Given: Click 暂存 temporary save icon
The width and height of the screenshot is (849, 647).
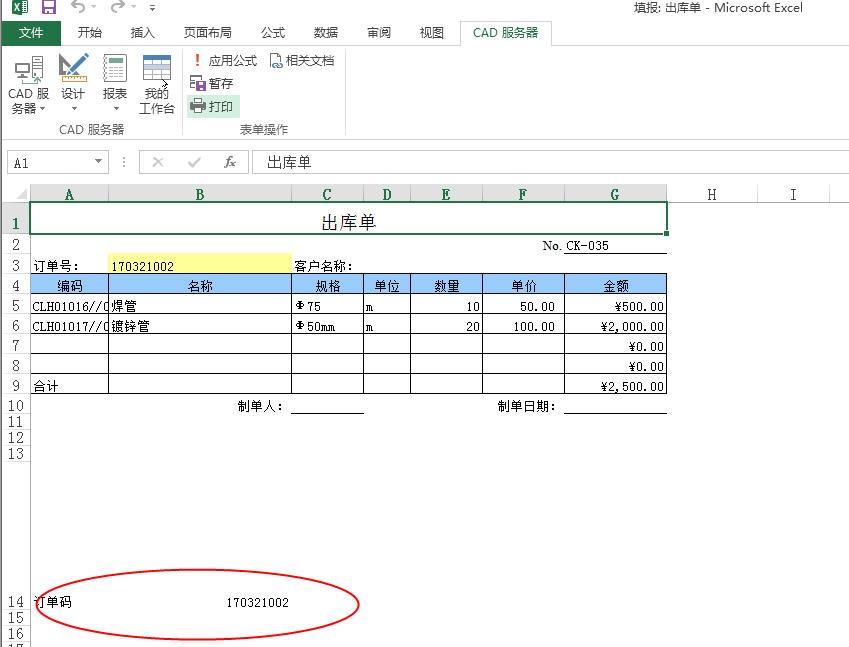Looking at the screenshot, I should (211, 84).
